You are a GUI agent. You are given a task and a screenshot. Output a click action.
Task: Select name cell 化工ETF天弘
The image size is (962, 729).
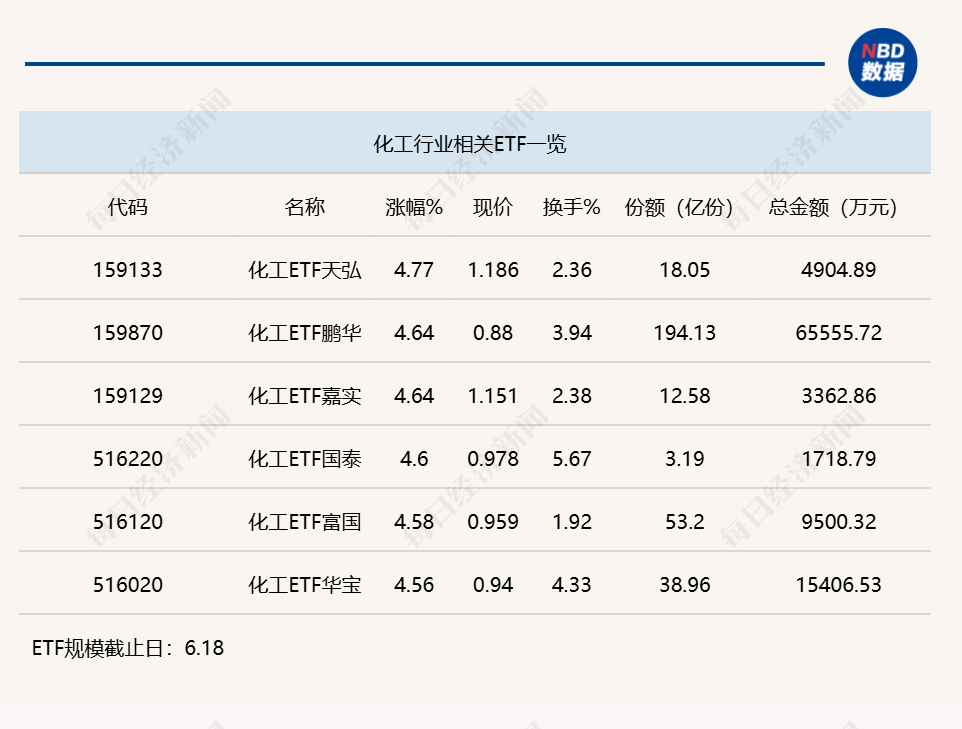tap(304, 270)
